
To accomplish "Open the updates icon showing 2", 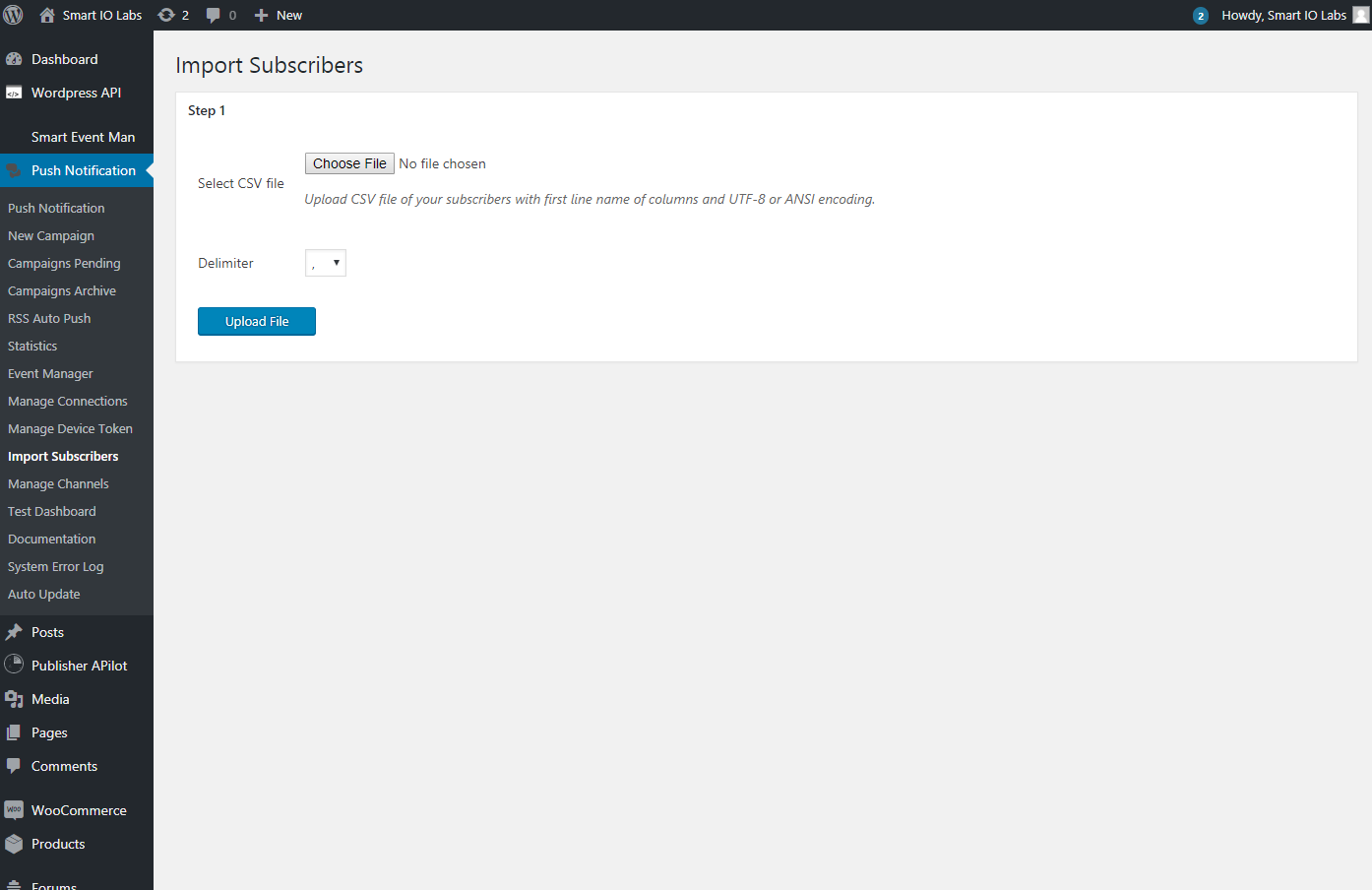I will click(x=166, y=15).
